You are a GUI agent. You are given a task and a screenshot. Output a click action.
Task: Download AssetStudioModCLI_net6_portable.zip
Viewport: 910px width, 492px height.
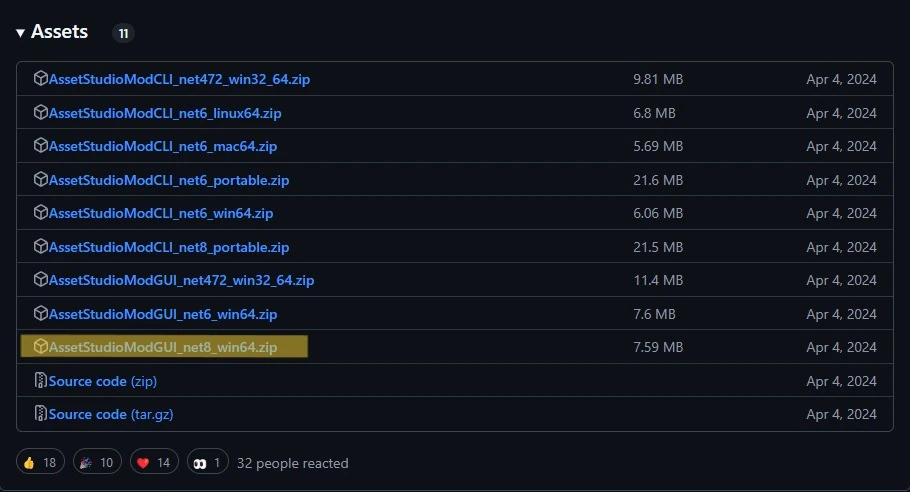pyautogui.click(x=169, y=180)
